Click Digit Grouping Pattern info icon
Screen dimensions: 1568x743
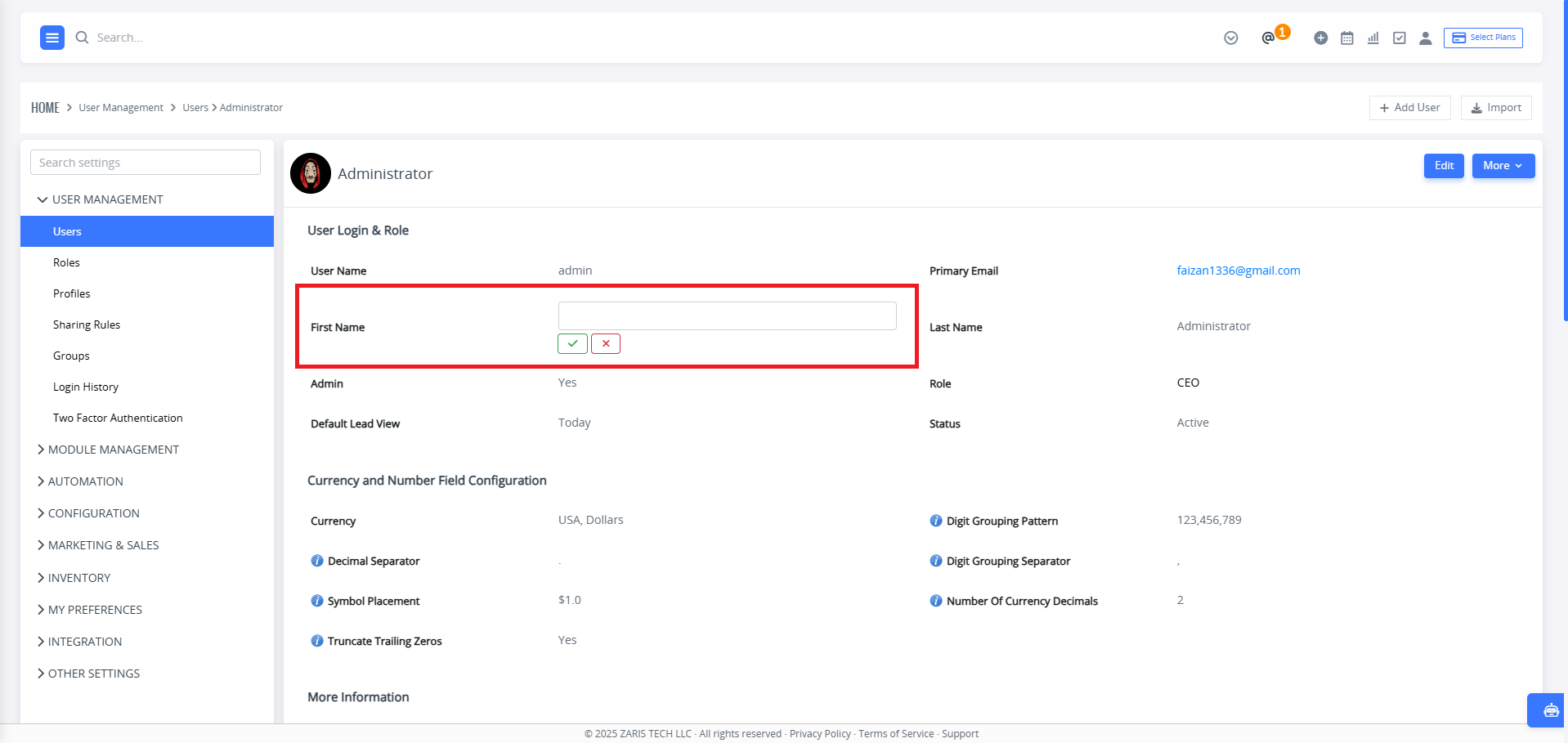tap(936, 521)
